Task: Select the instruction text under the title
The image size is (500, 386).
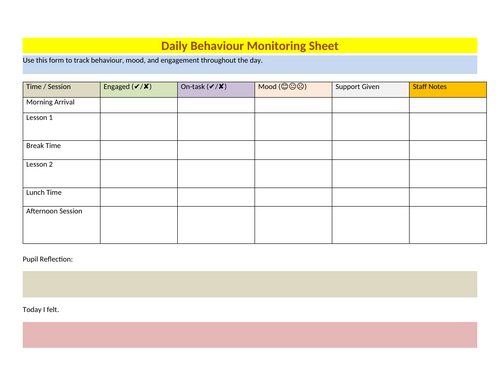Action: pos(142,60)
